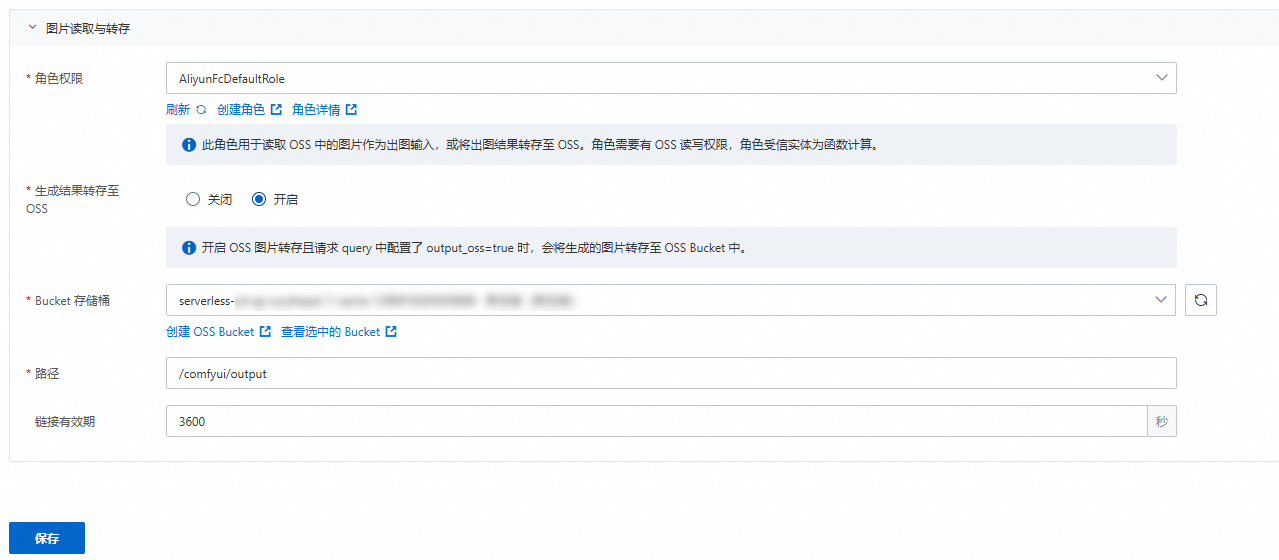Image resolution: width=1279 pixels, height=560 pixels.
Task: Open the 查看选中的 Bucket link
Action: click(331, 332)
